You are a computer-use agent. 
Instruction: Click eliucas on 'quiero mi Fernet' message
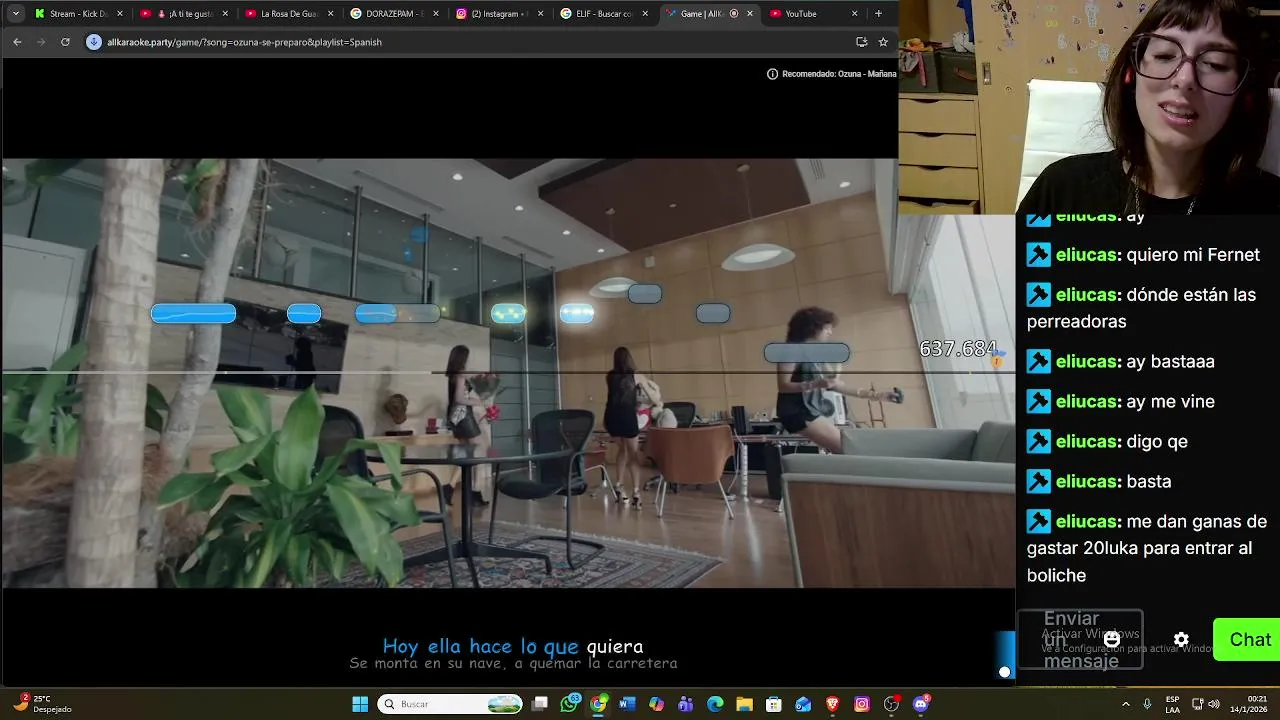[x=1086, y=255]
